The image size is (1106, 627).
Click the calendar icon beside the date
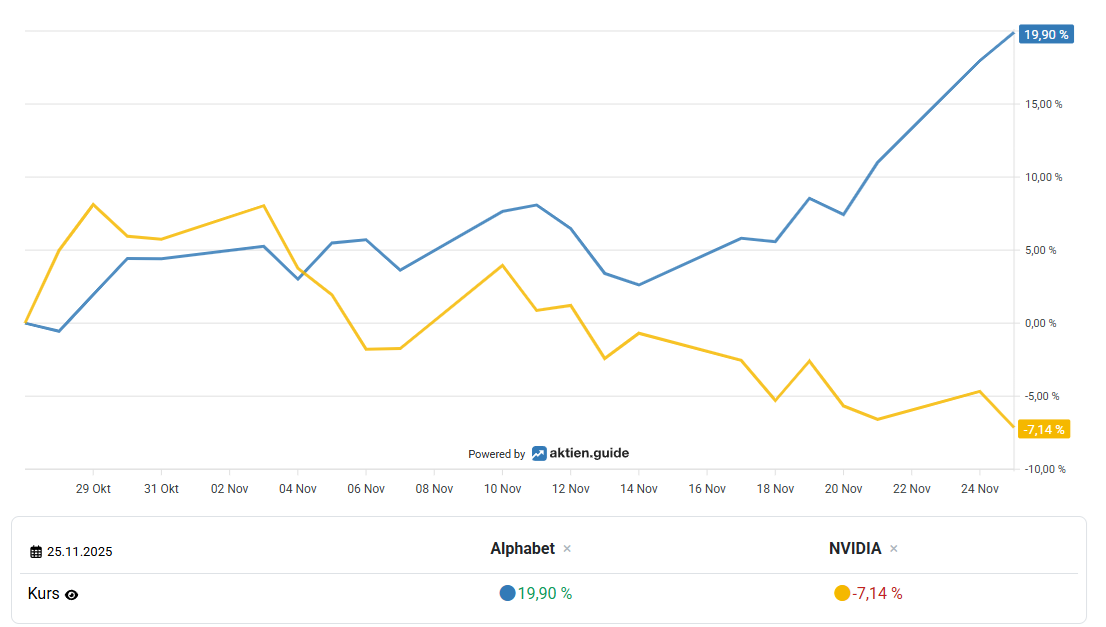point(36,552)
